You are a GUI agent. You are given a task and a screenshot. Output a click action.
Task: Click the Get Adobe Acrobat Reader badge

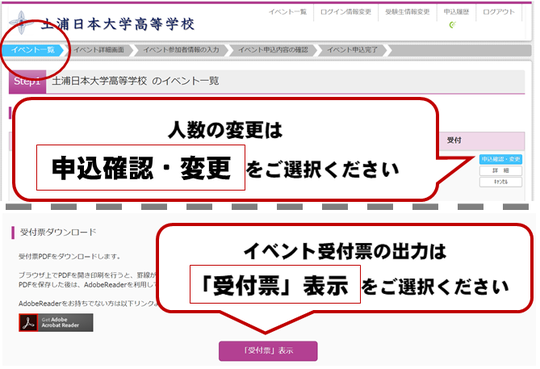[56, 322]
